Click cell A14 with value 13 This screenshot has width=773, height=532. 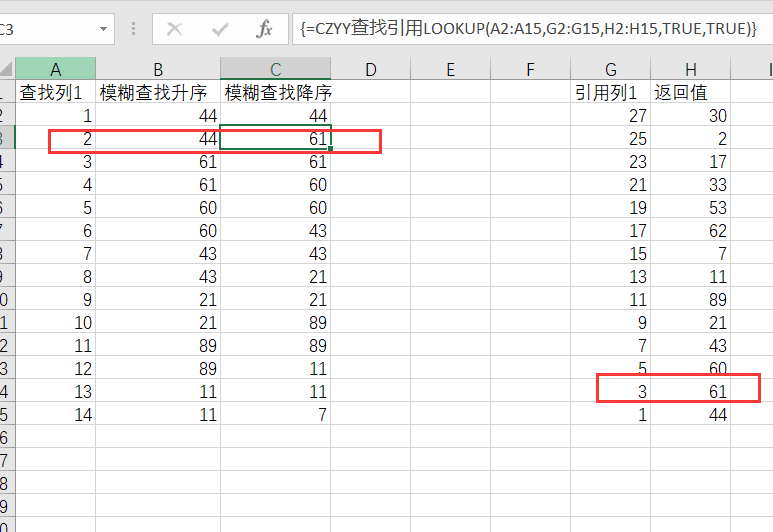tap(55, 390)
